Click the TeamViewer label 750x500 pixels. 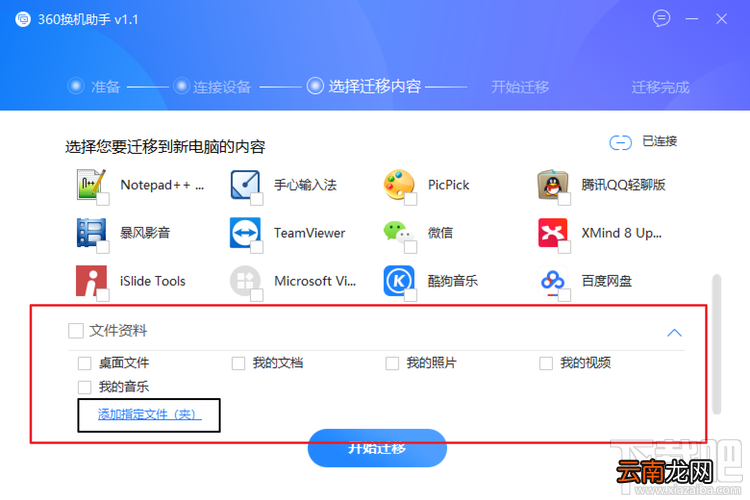309,233
